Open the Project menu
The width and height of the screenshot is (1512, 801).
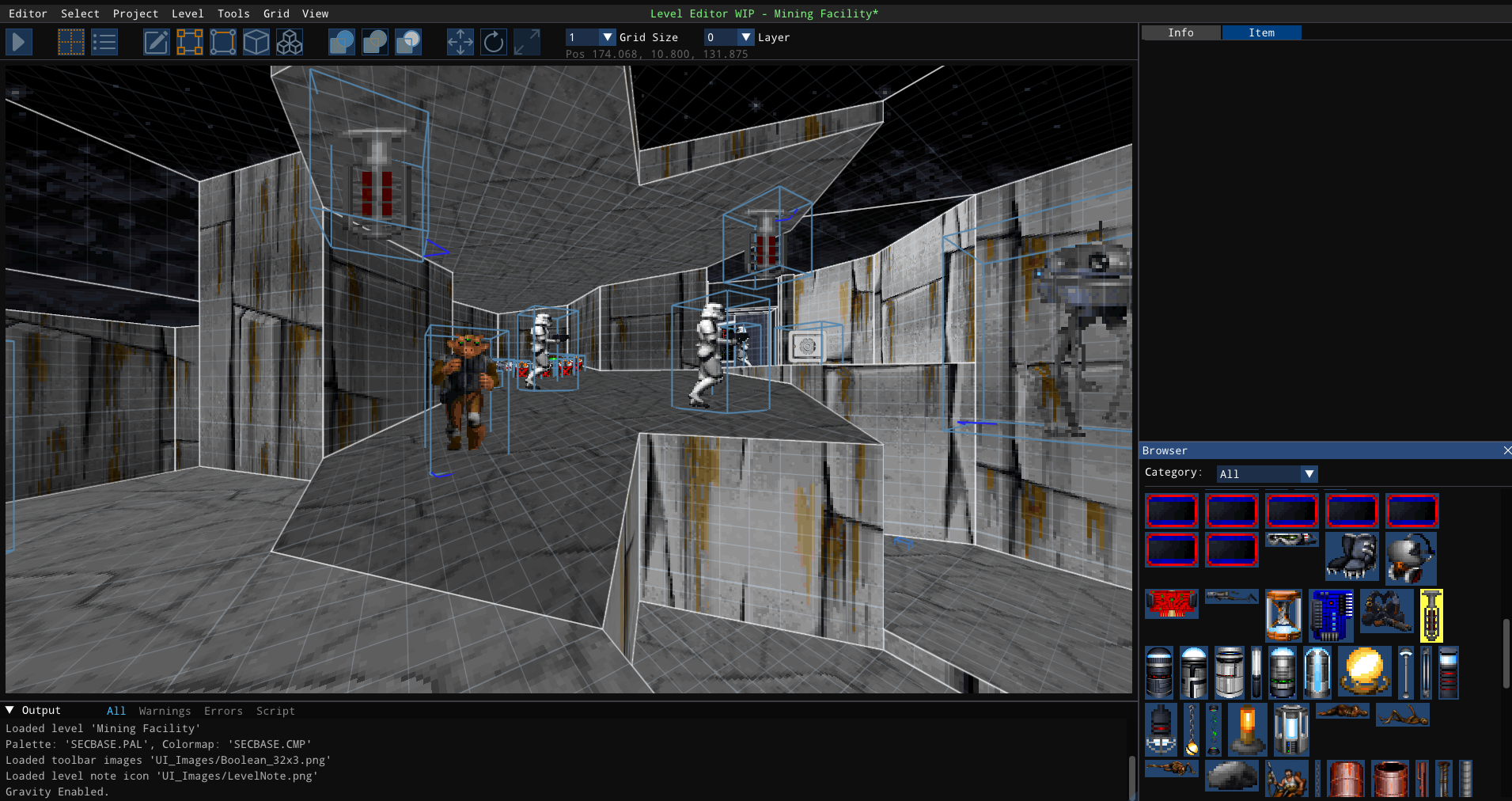pyautogui.click(x=135, y=13)
